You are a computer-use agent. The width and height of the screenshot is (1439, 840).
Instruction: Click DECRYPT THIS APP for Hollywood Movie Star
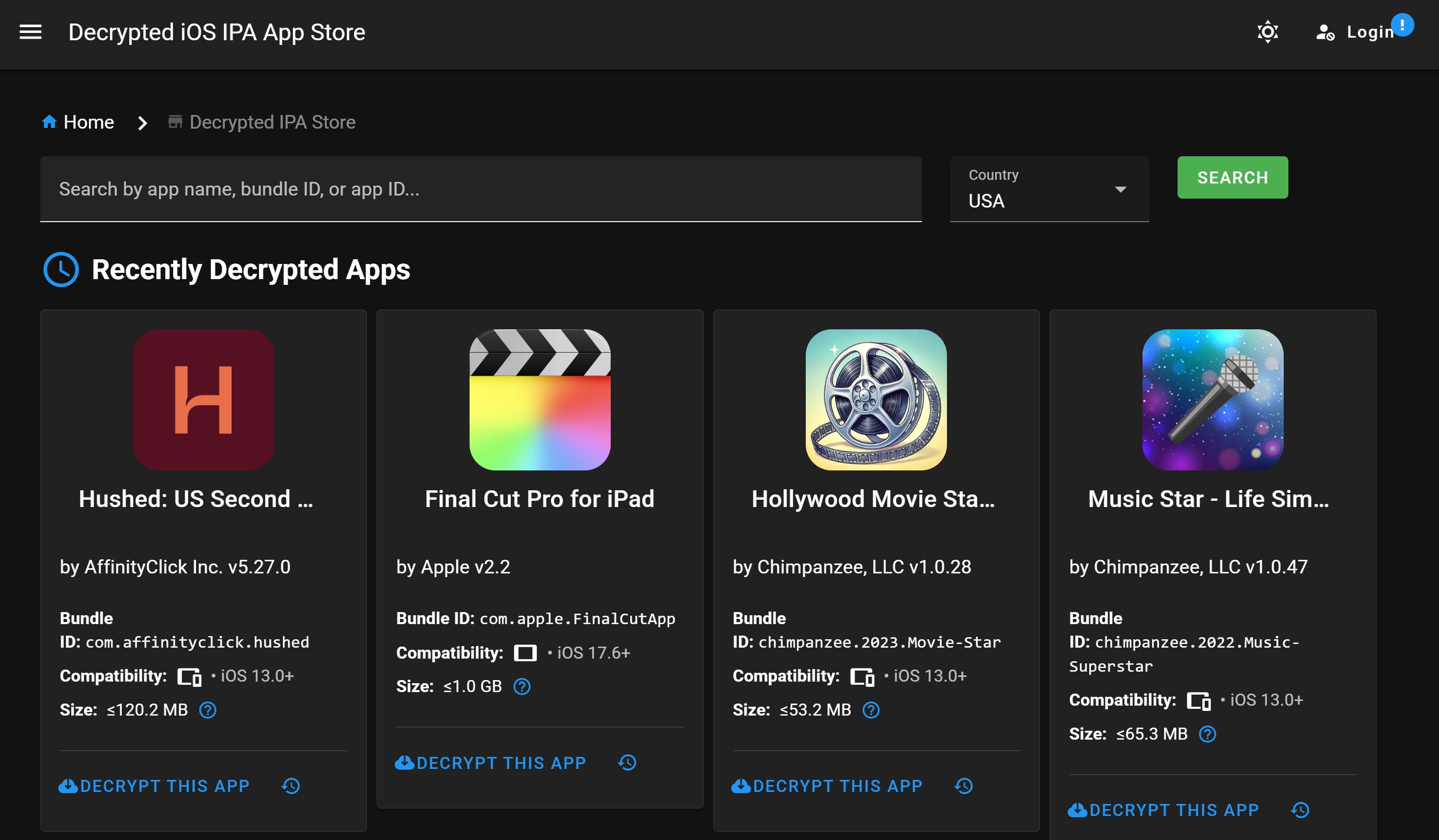pyautogui.click(x=827, y=786)
